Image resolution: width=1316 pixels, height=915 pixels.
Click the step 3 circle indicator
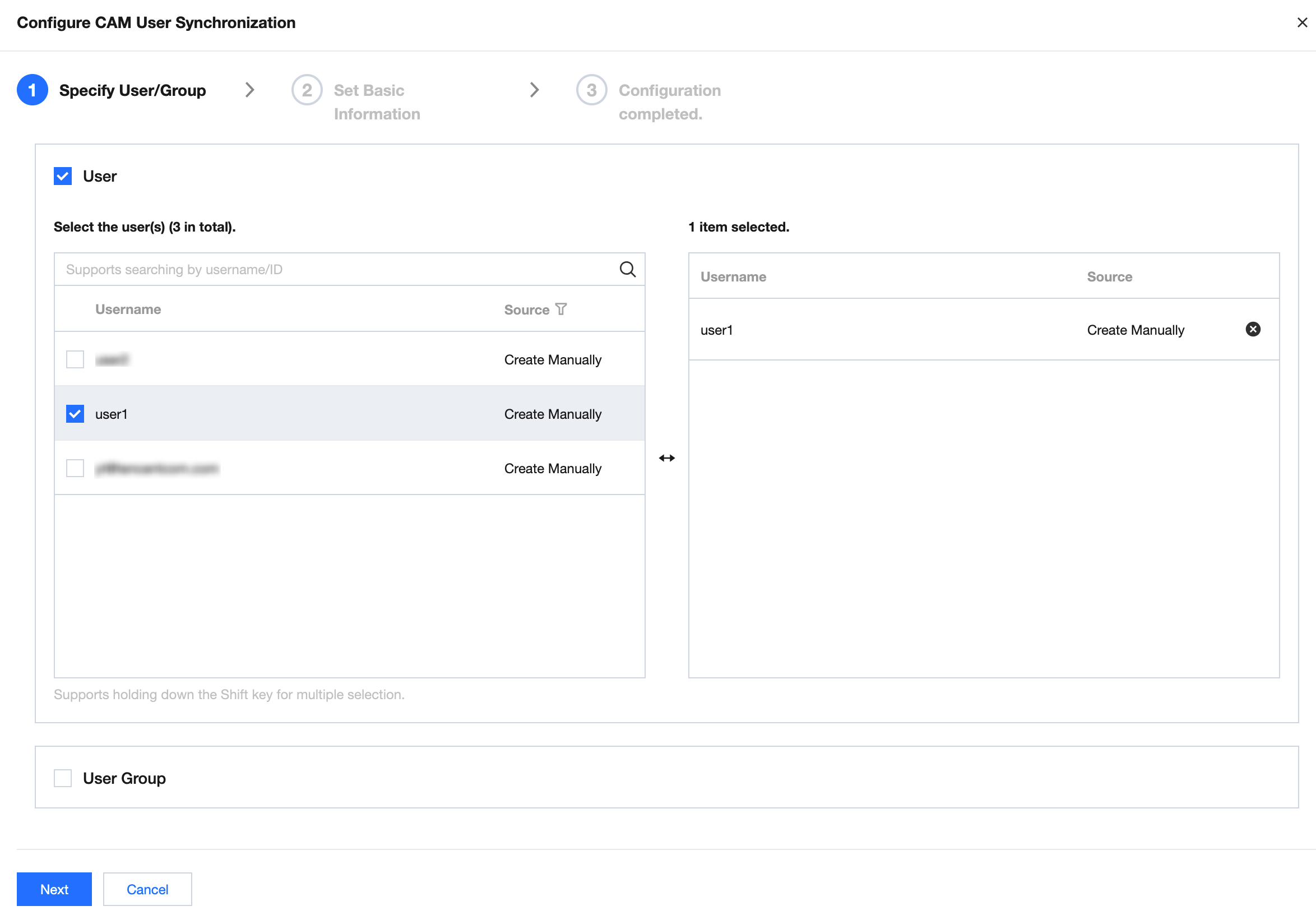point(591,90)
